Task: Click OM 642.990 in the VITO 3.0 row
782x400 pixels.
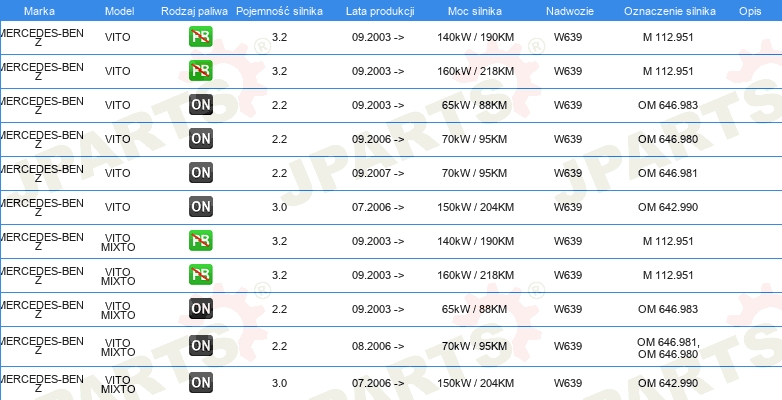Action: (x=668, y=207)
